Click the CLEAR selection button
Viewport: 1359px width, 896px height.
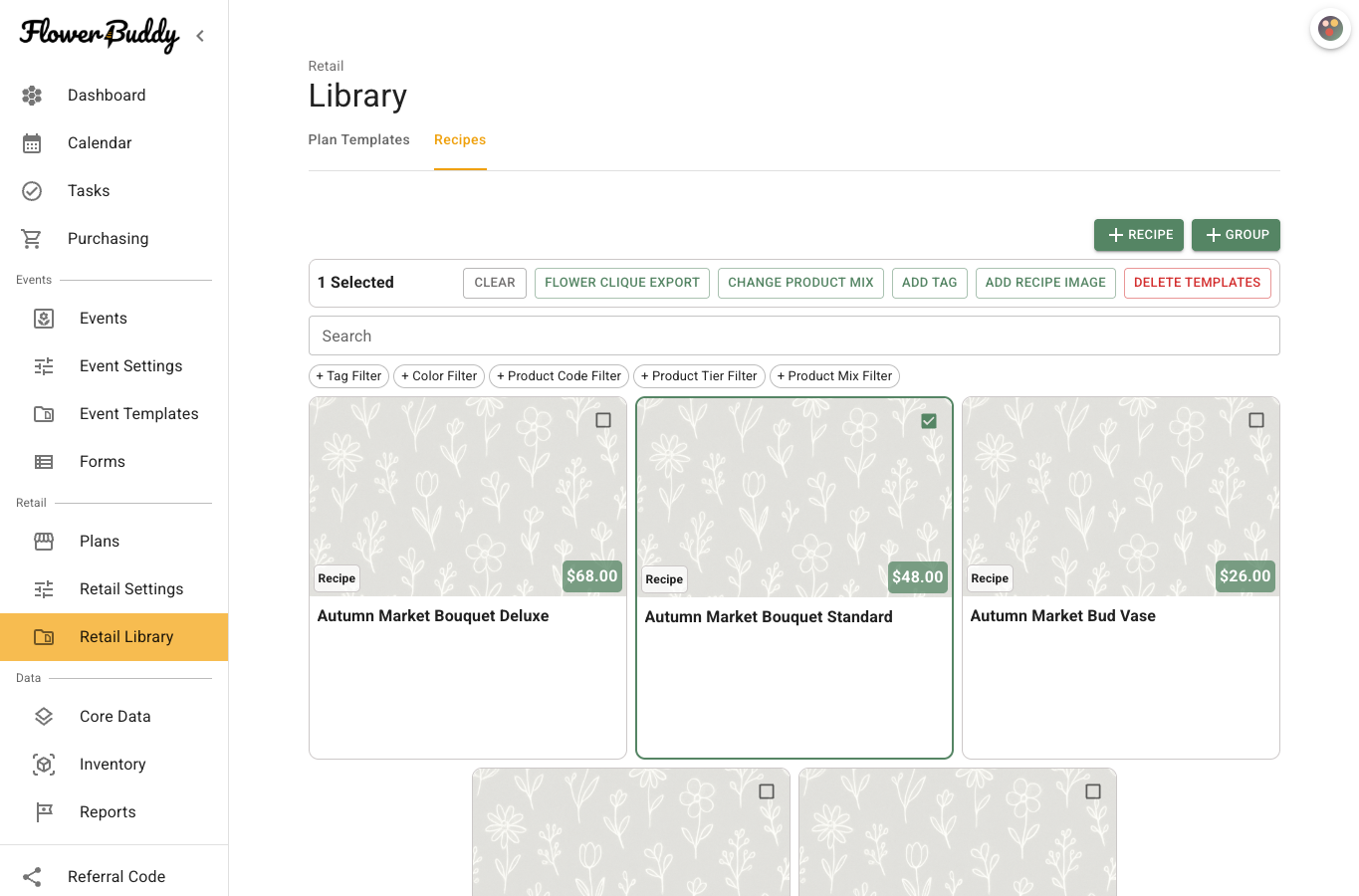pyautogui.click(x=495, y=283)
